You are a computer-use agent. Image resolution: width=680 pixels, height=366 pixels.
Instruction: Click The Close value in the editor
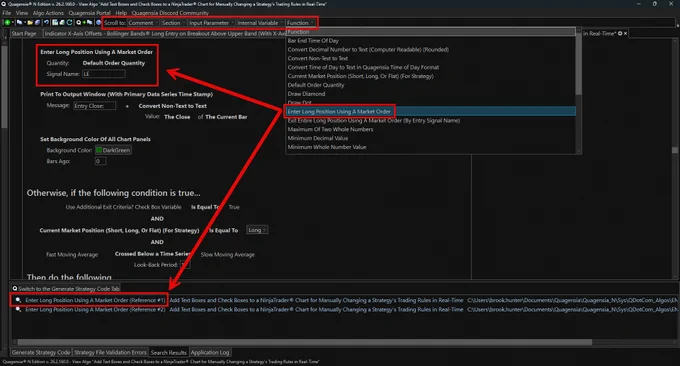[177, 117]
